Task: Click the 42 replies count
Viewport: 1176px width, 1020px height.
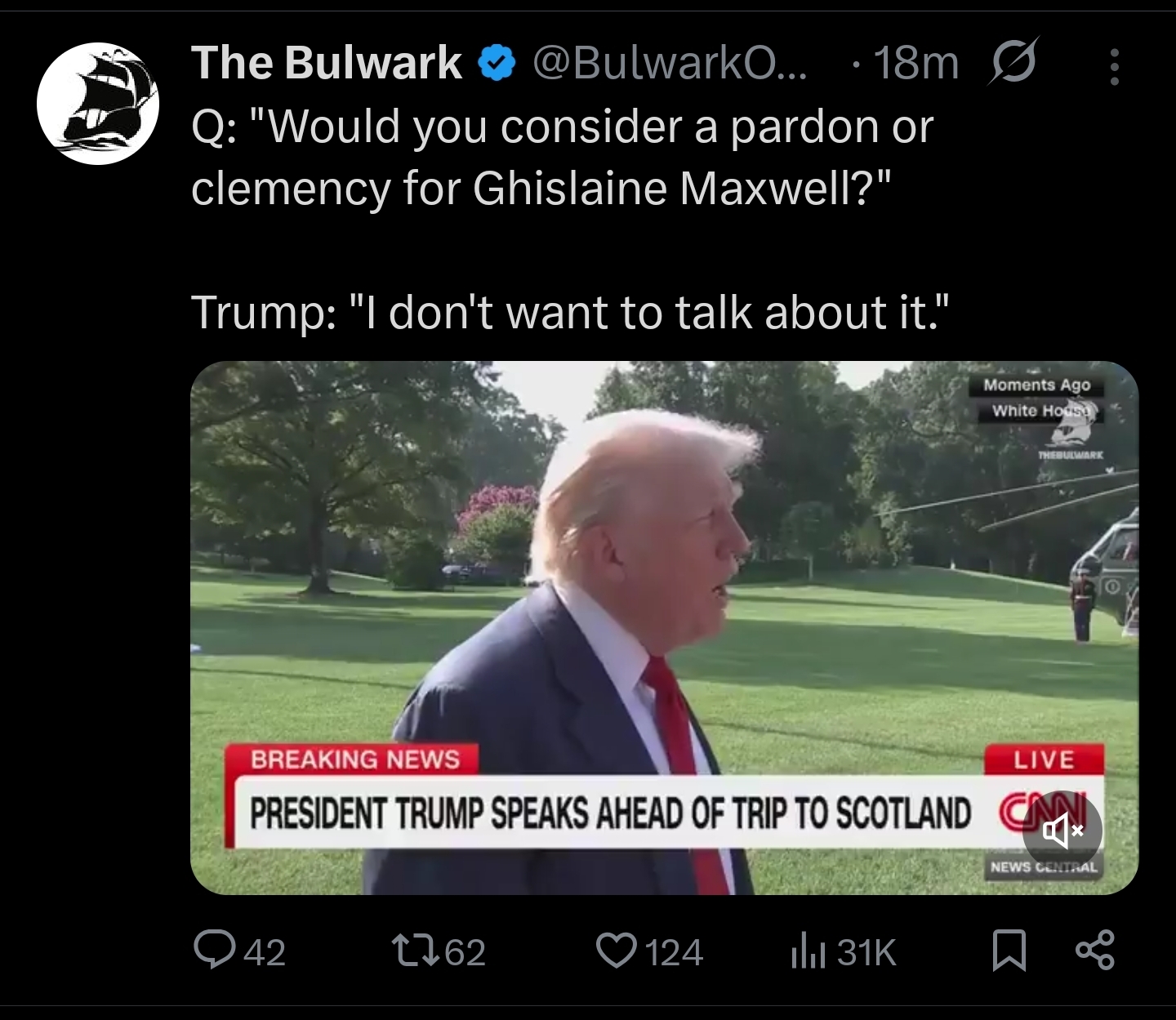Action: (265, 952)
